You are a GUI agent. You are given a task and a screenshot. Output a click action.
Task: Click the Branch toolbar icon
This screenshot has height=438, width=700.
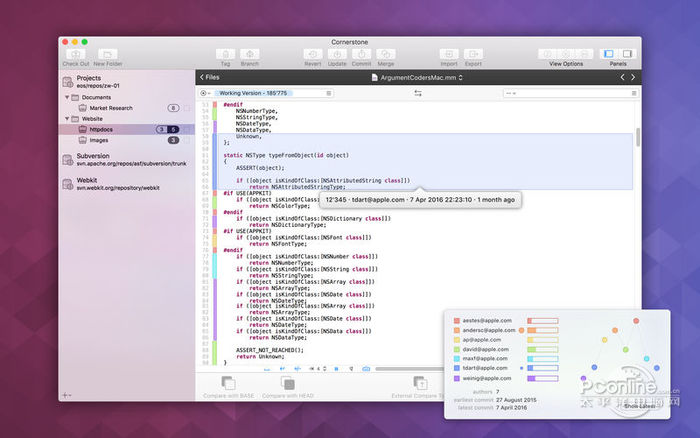tap(249, 53)
